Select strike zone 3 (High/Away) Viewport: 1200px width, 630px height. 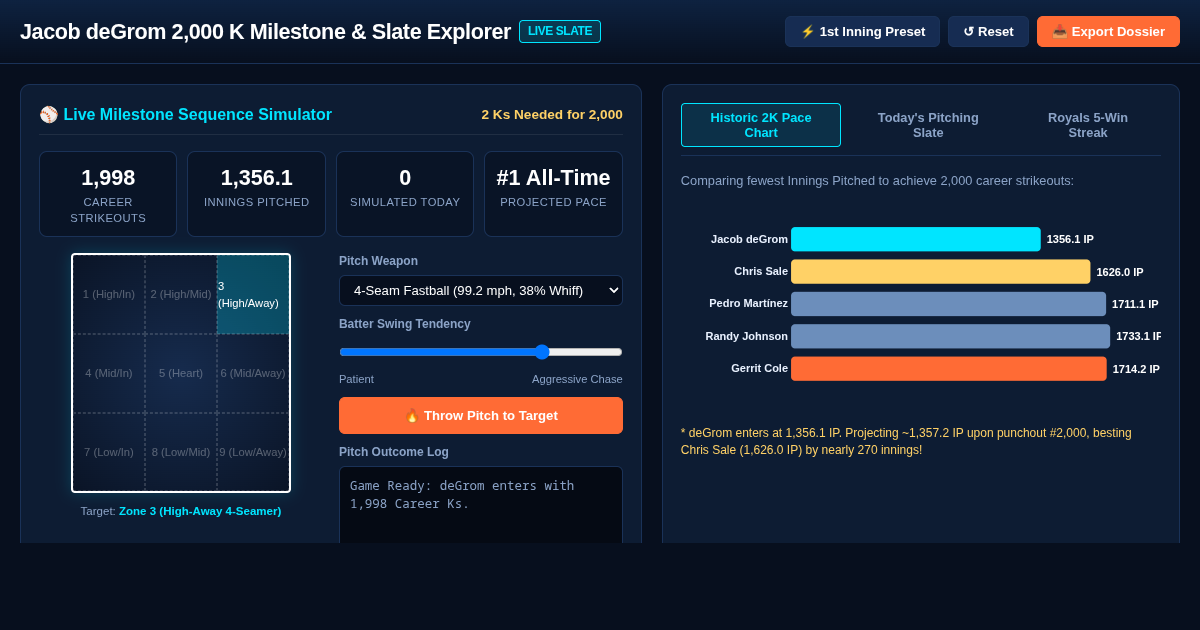[x=253, y=294]
